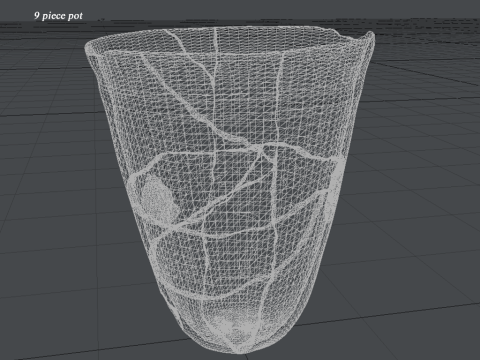Select the vertical crack descending from rim center

(x=215, y=87)
